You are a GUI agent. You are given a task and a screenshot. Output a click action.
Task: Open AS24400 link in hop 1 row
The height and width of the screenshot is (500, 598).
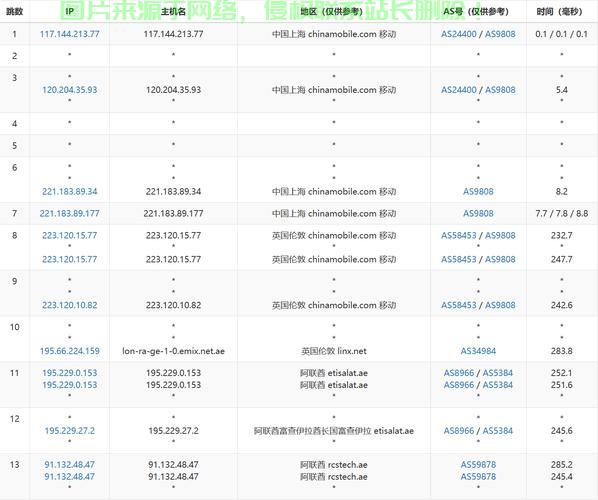pos(459,34)
